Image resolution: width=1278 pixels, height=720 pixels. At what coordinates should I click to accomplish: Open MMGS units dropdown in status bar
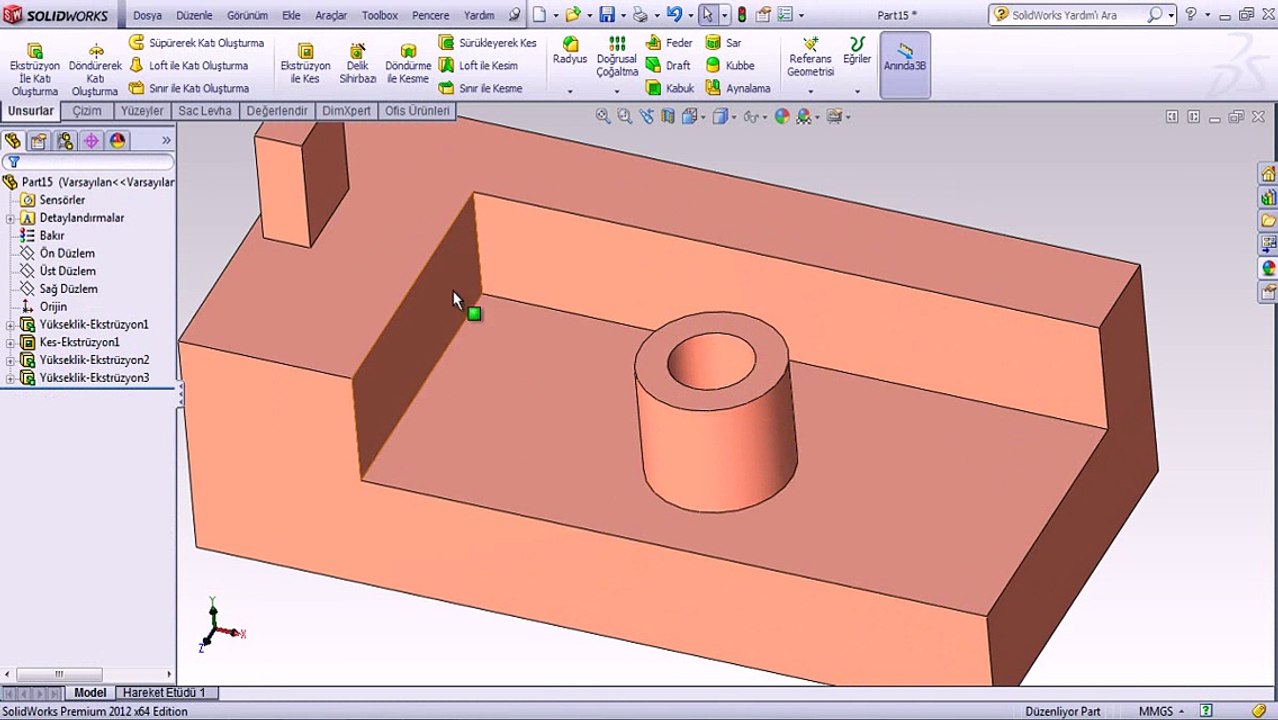coord(1161,711)
